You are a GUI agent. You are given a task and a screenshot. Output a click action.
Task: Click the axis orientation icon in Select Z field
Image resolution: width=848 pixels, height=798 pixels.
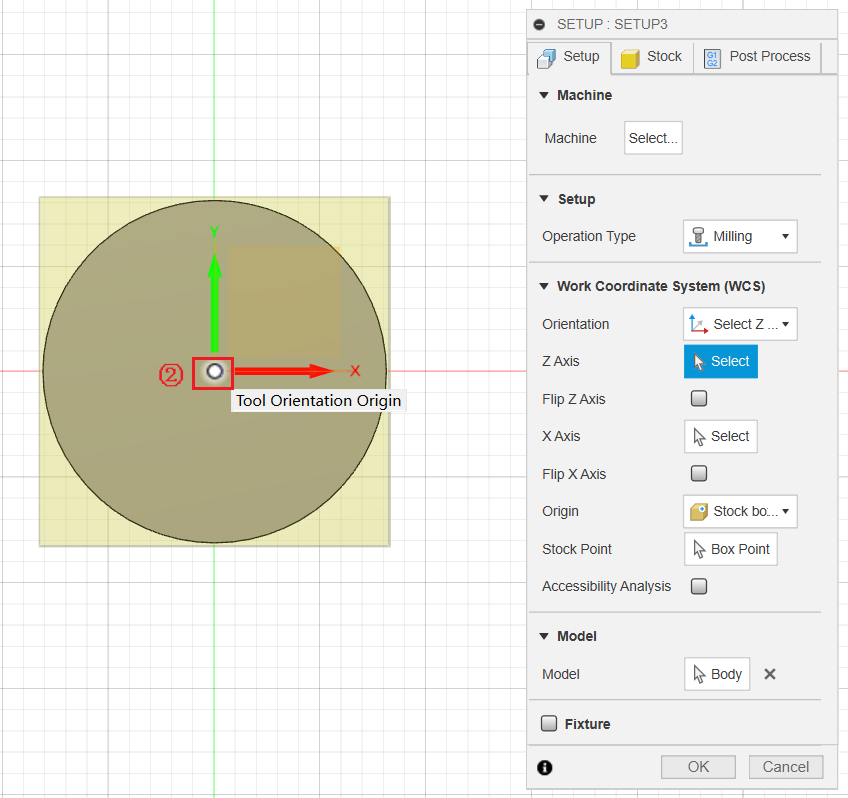click(x=697, y=324)
